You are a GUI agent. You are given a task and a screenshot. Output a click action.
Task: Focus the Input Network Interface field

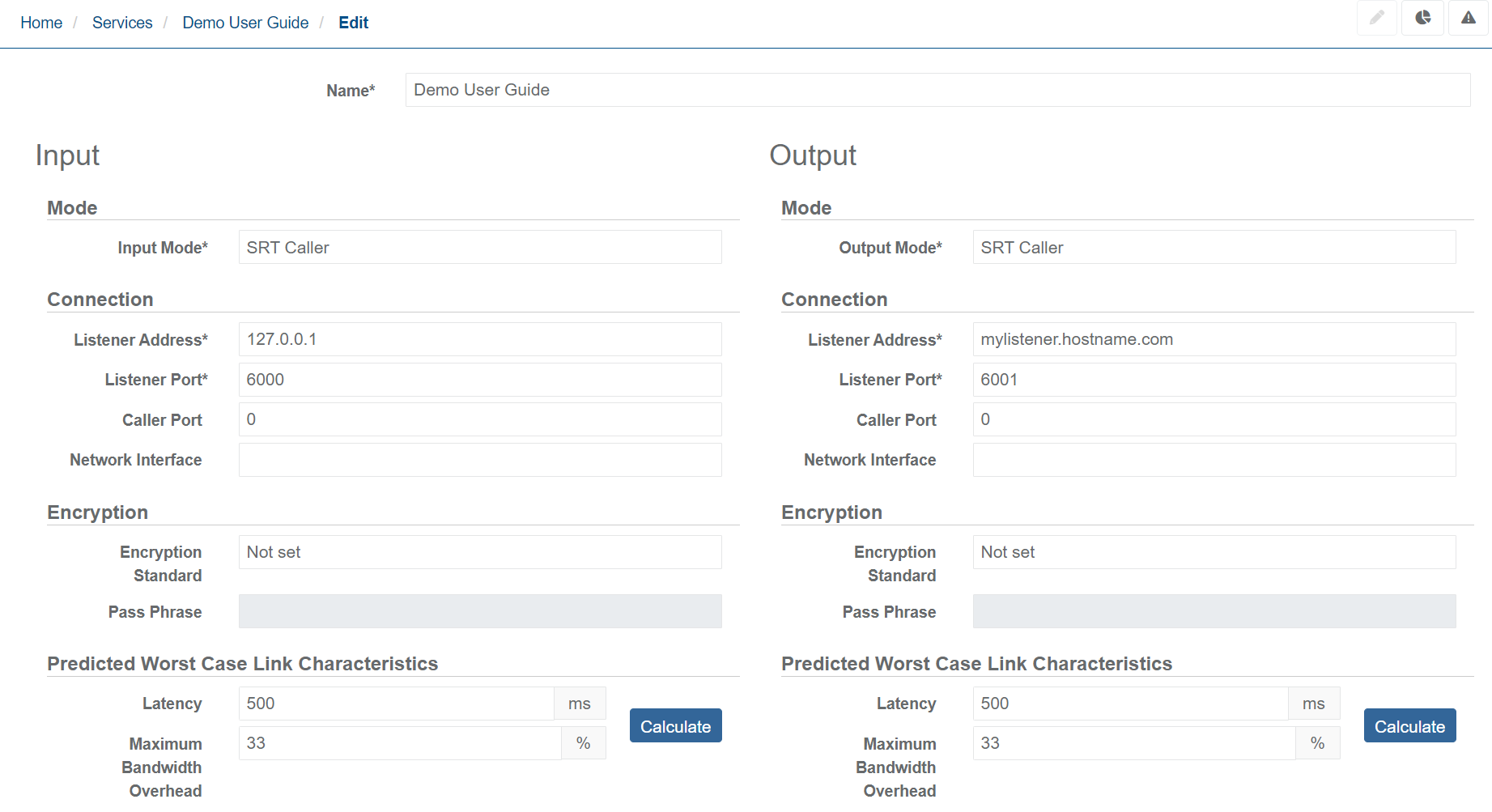tap(479, 460)
